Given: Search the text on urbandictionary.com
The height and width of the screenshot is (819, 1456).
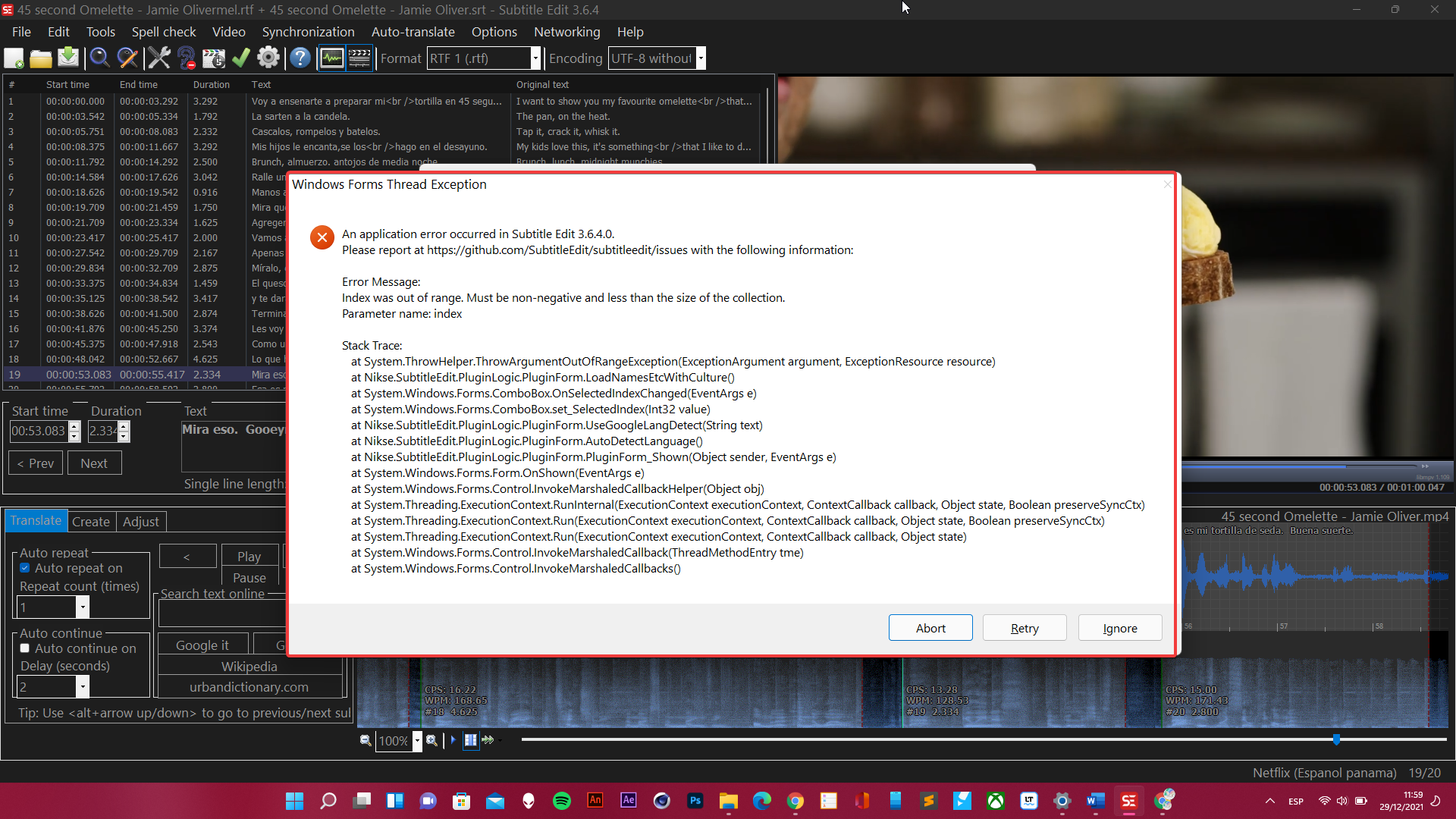Looking at the screenshot, I should click(x=249, y=687).
